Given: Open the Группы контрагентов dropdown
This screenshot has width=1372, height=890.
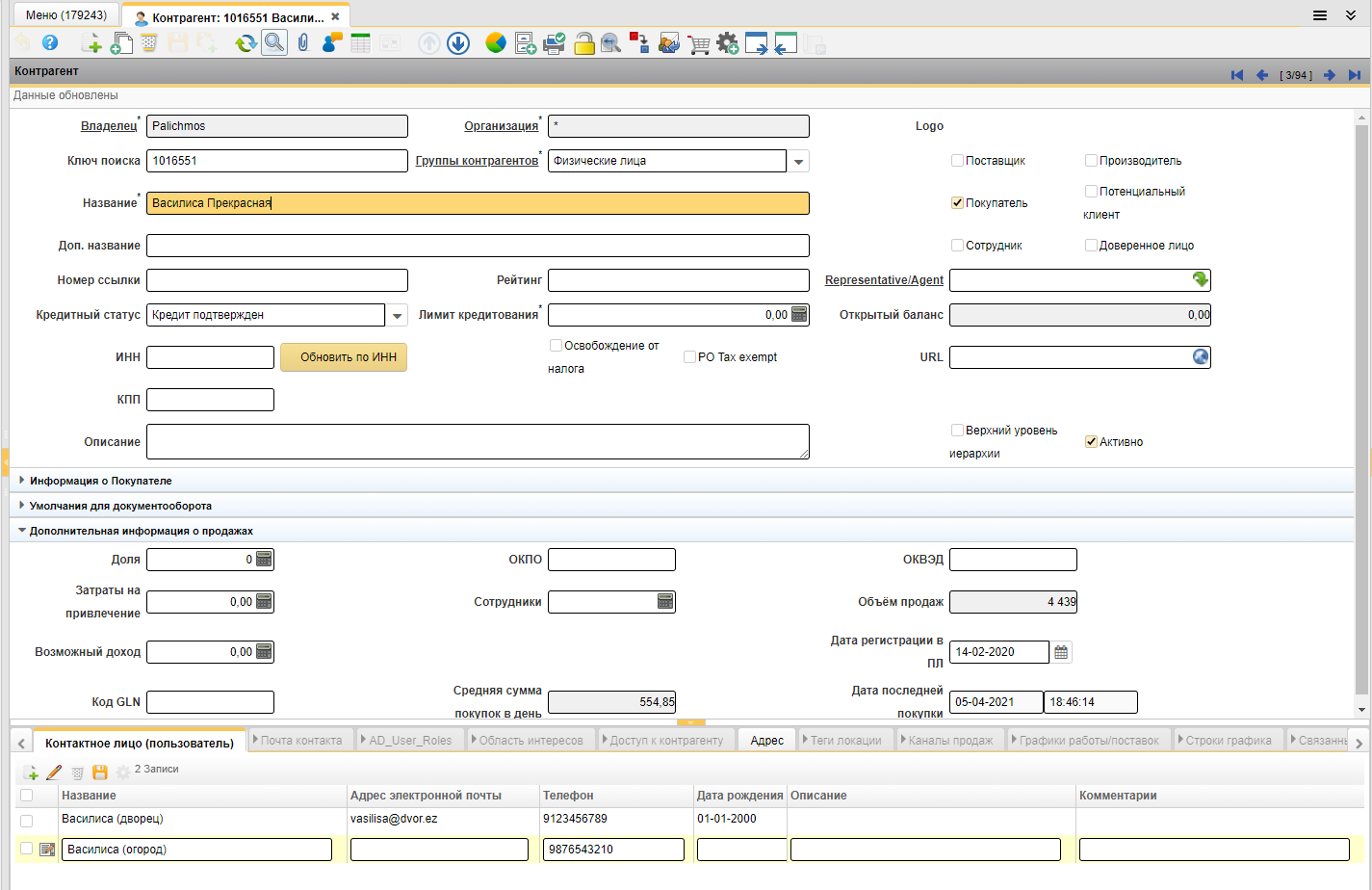Looking at the screenshot, I should (800, 162).
